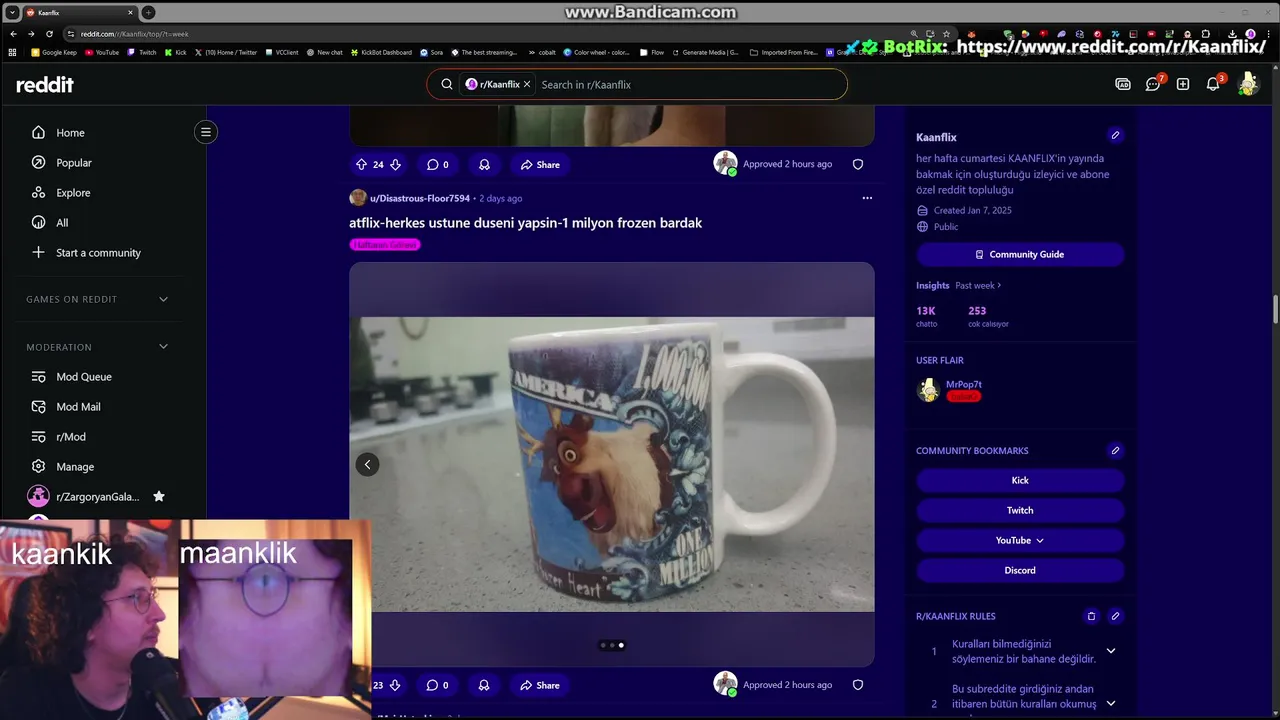Click the Create post plus icon
This screenshot has height=720, width=1280.
pos(1183,85)
